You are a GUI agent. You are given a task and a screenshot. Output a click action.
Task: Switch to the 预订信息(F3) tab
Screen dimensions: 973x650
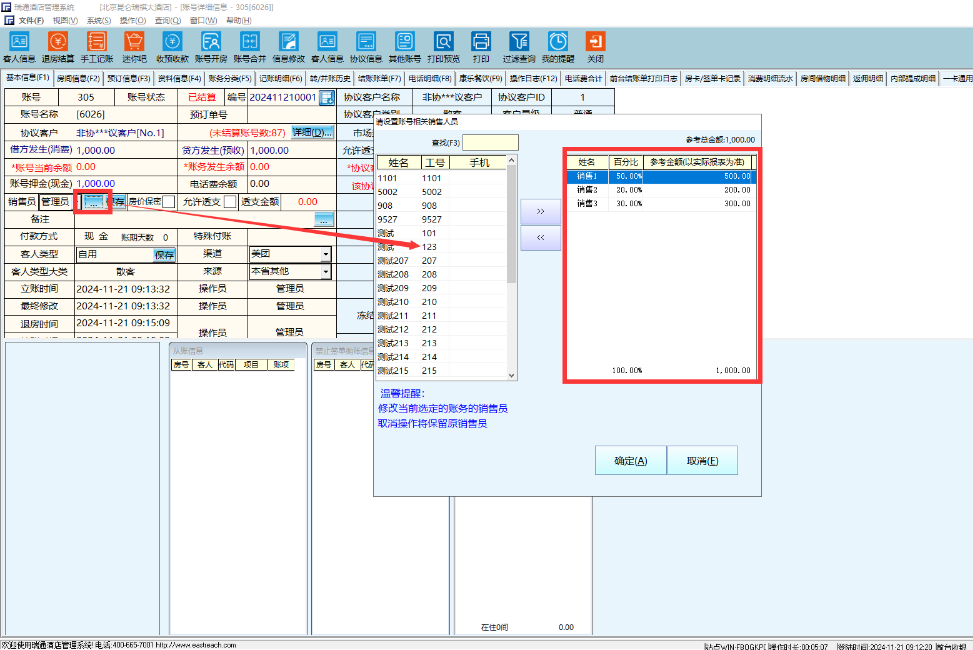point(128,79)
